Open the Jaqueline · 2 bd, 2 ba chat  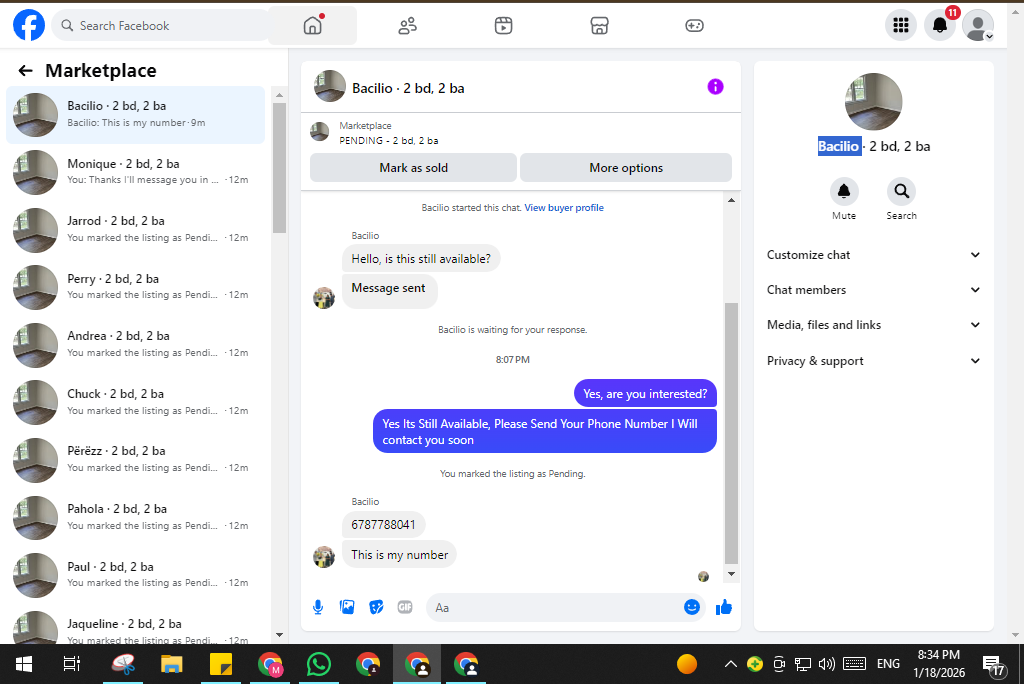[x=136, y=627]
